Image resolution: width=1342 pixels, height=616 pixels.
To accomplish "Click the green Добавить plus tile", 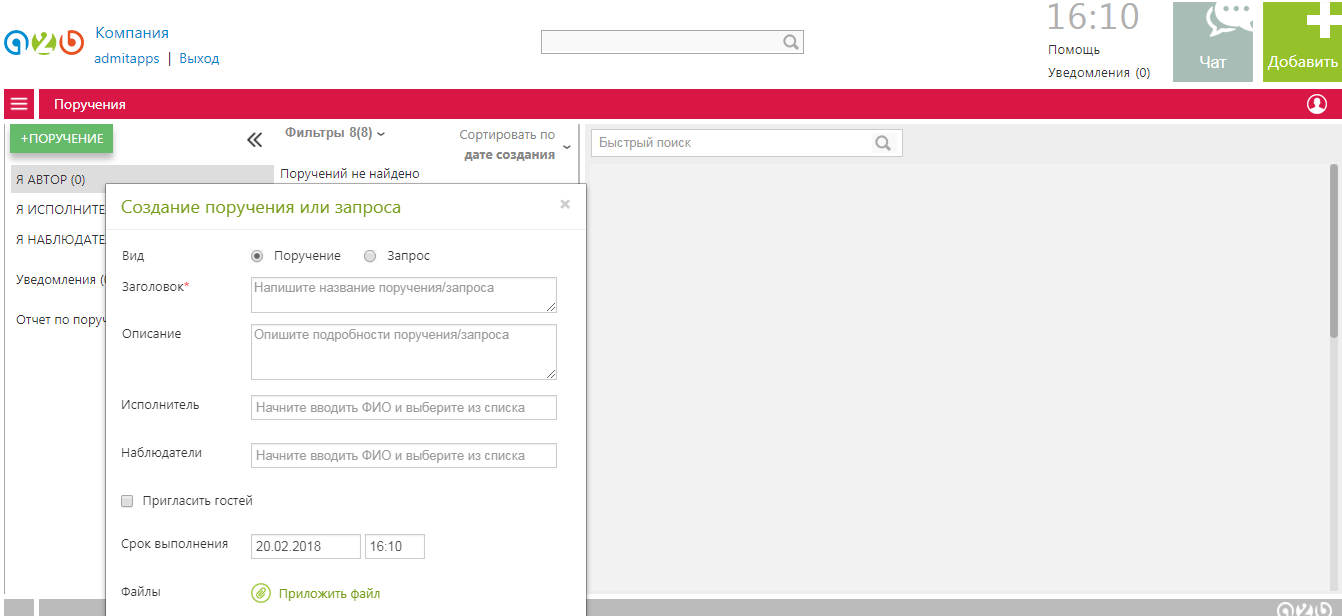I will [x=1302, y=42].
